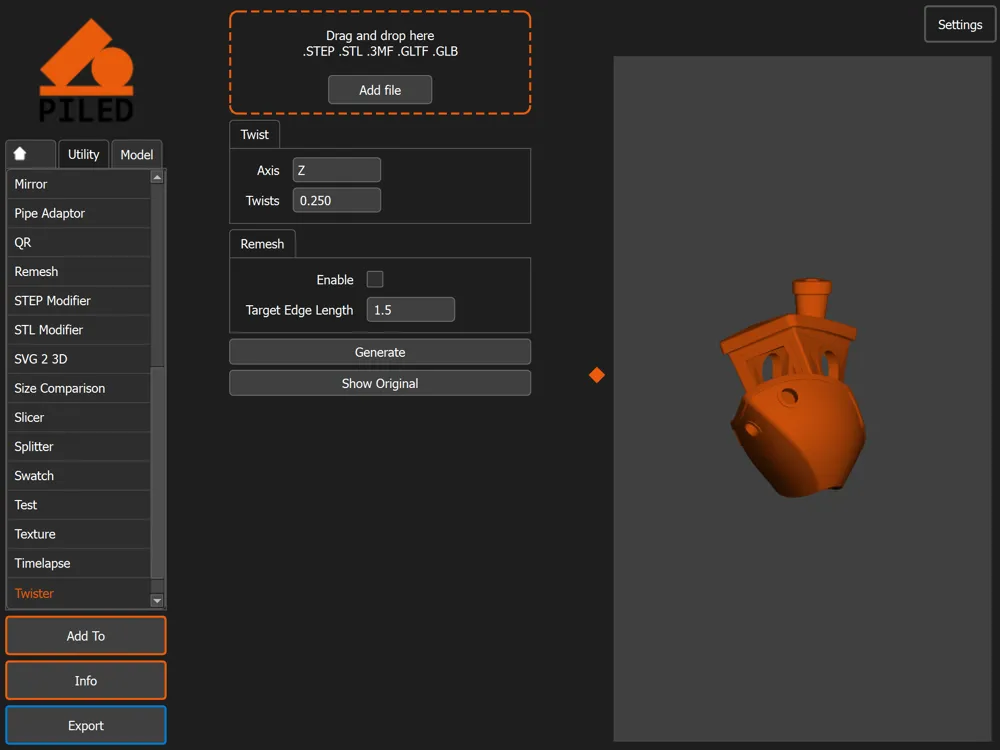Click the orange diamond panel handle
The height and width of the screenshot is (750, 1000).
click(x=597, y=375)
